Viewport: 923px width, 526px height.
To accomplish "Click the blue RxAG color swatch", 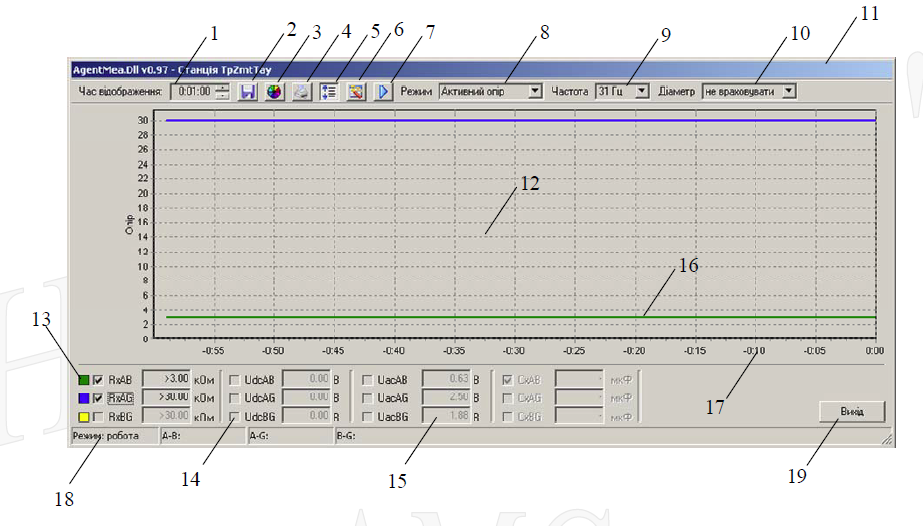I will click(x=84, y=398).
